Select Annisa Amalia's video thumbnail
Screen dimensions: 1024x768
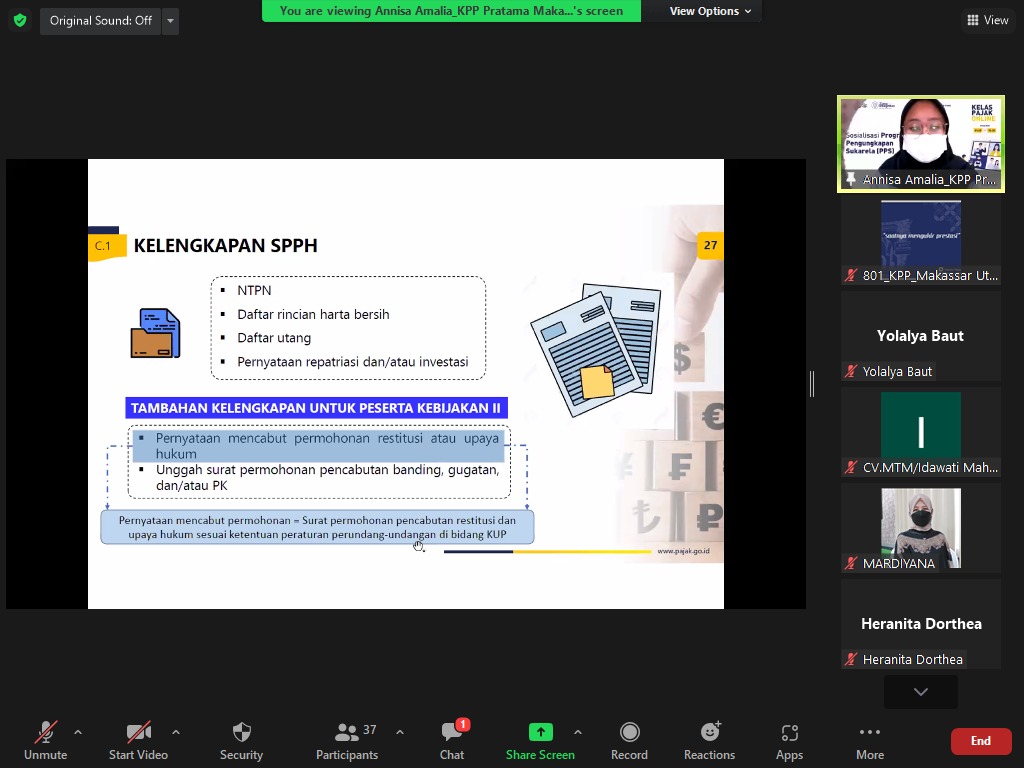[x=921, y=143]
